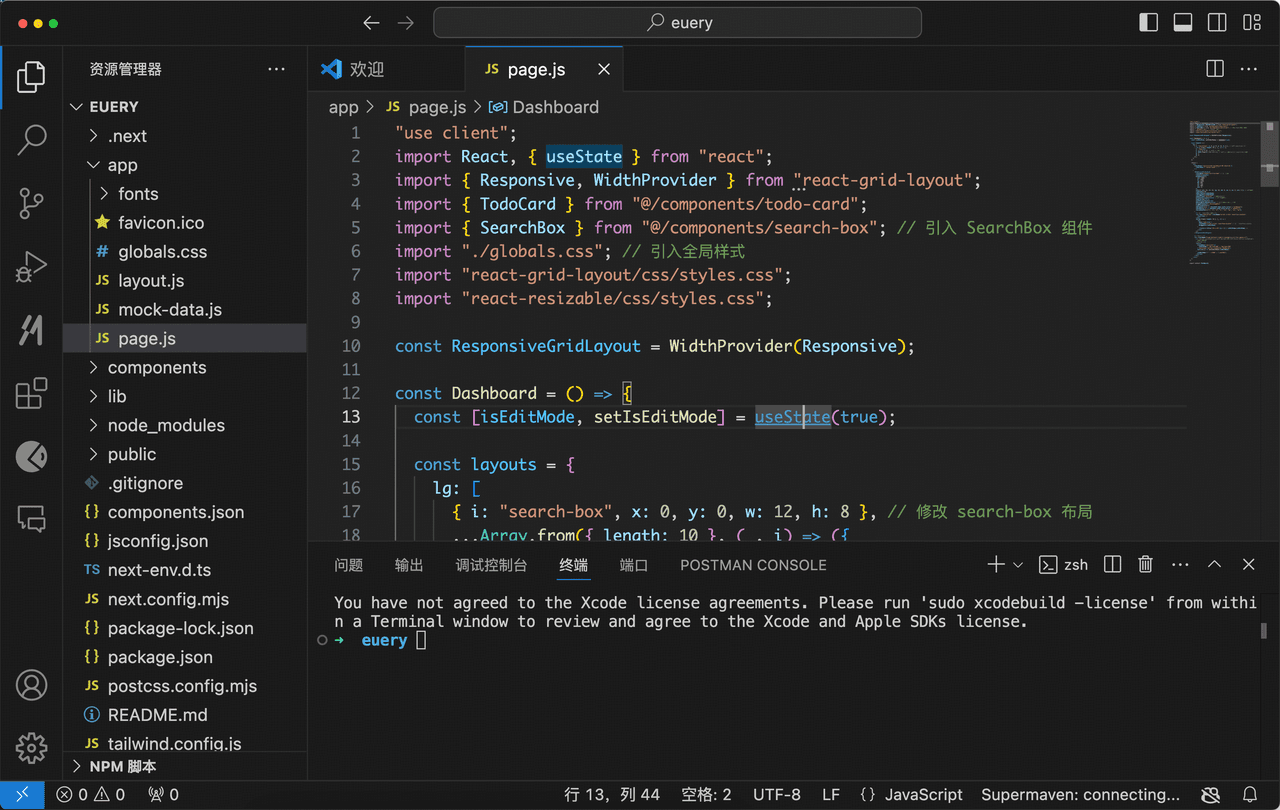Expand the NPM 脚本 section
Viewport: 1280px width, 810px height.
coord(185,766)
